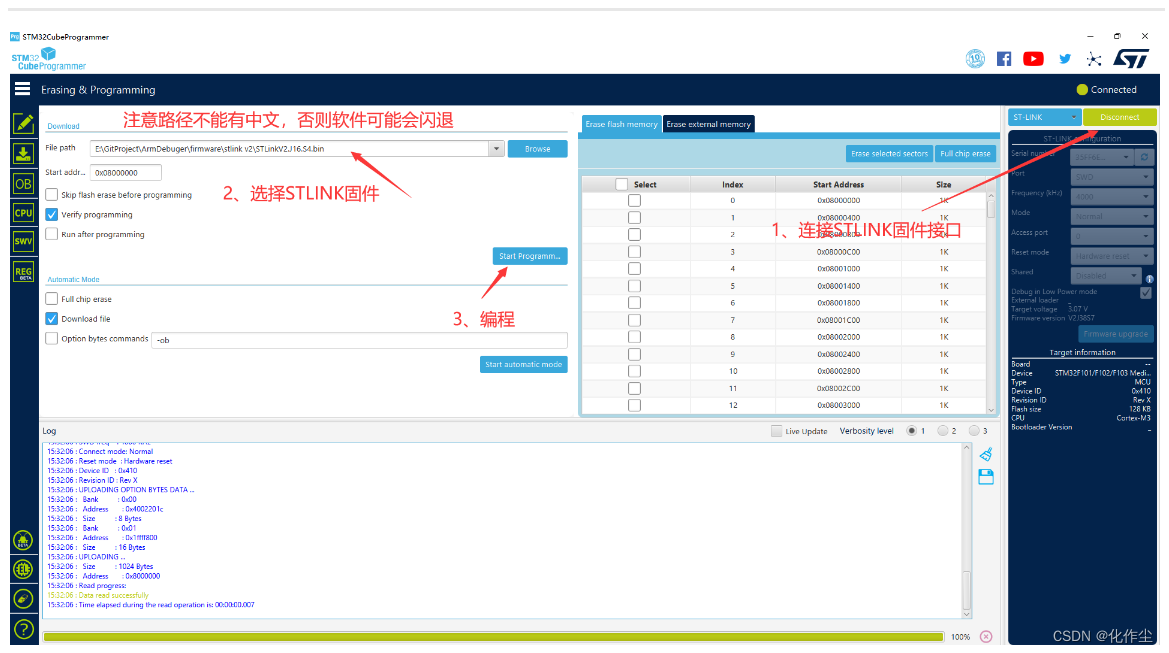This screenshot has width=1169, height=653.
Task: Expand the File path dropdown arrow
Action: coord(497,148)
